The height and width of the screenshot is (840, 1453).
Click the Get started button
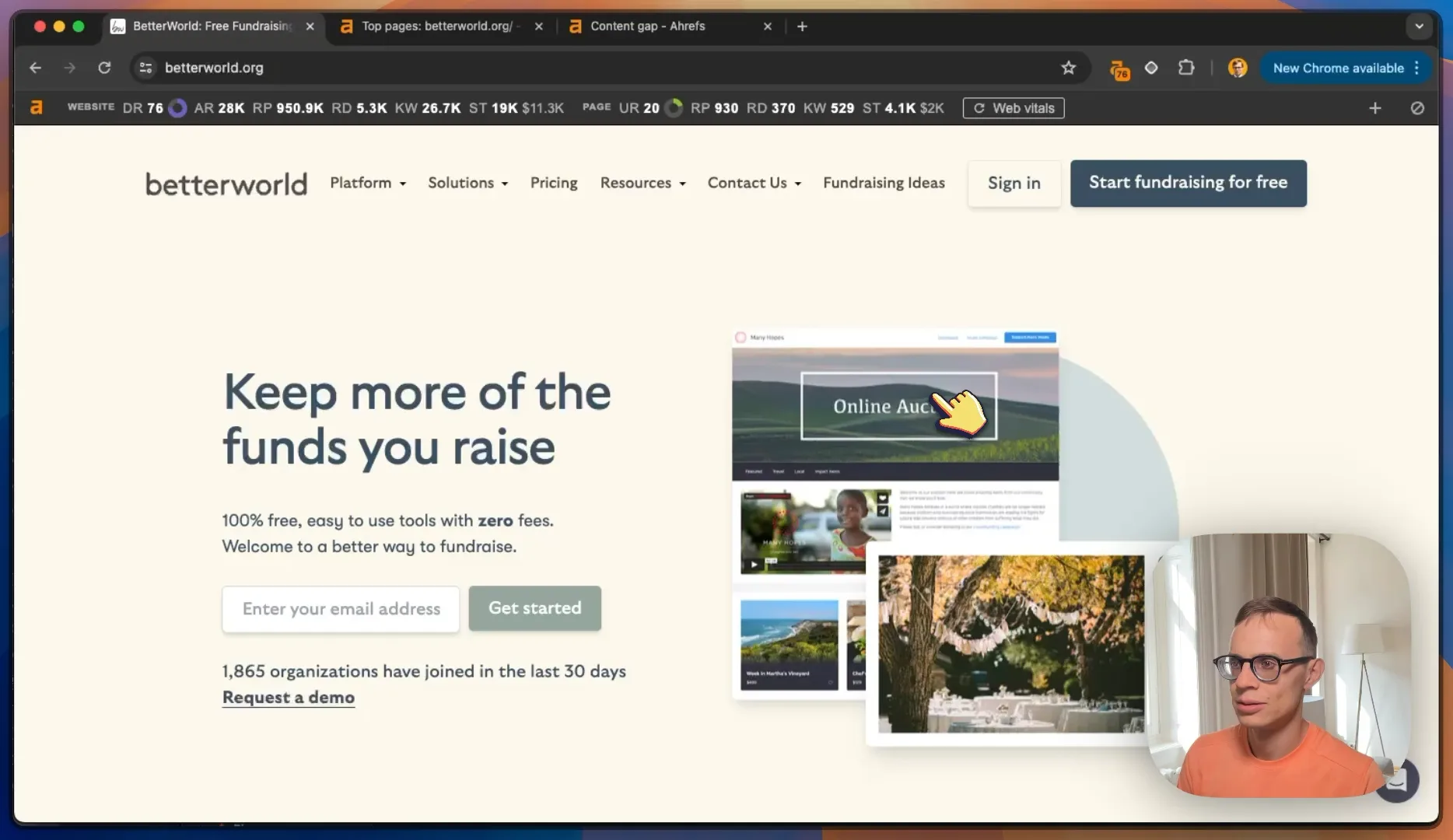534,608
